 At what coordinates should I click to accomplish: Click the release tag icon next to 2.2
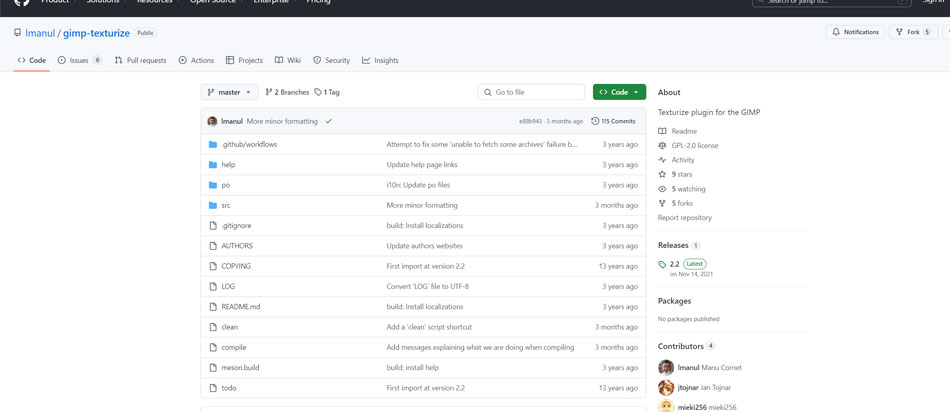click(x=662, y=265)
